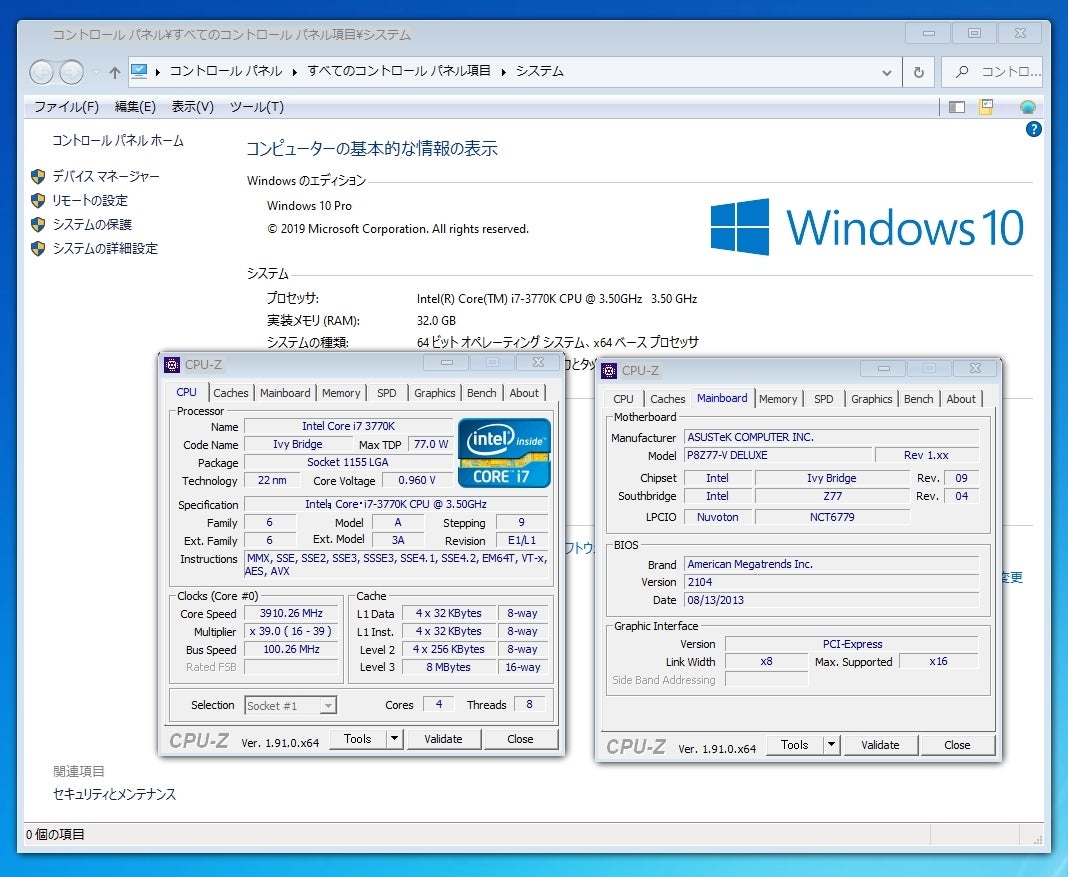Expand the すべてのコントロール パネル項目 breadcrumb arrow
This screenshot has height=877, width=1068.
click(x=503, y=72)
